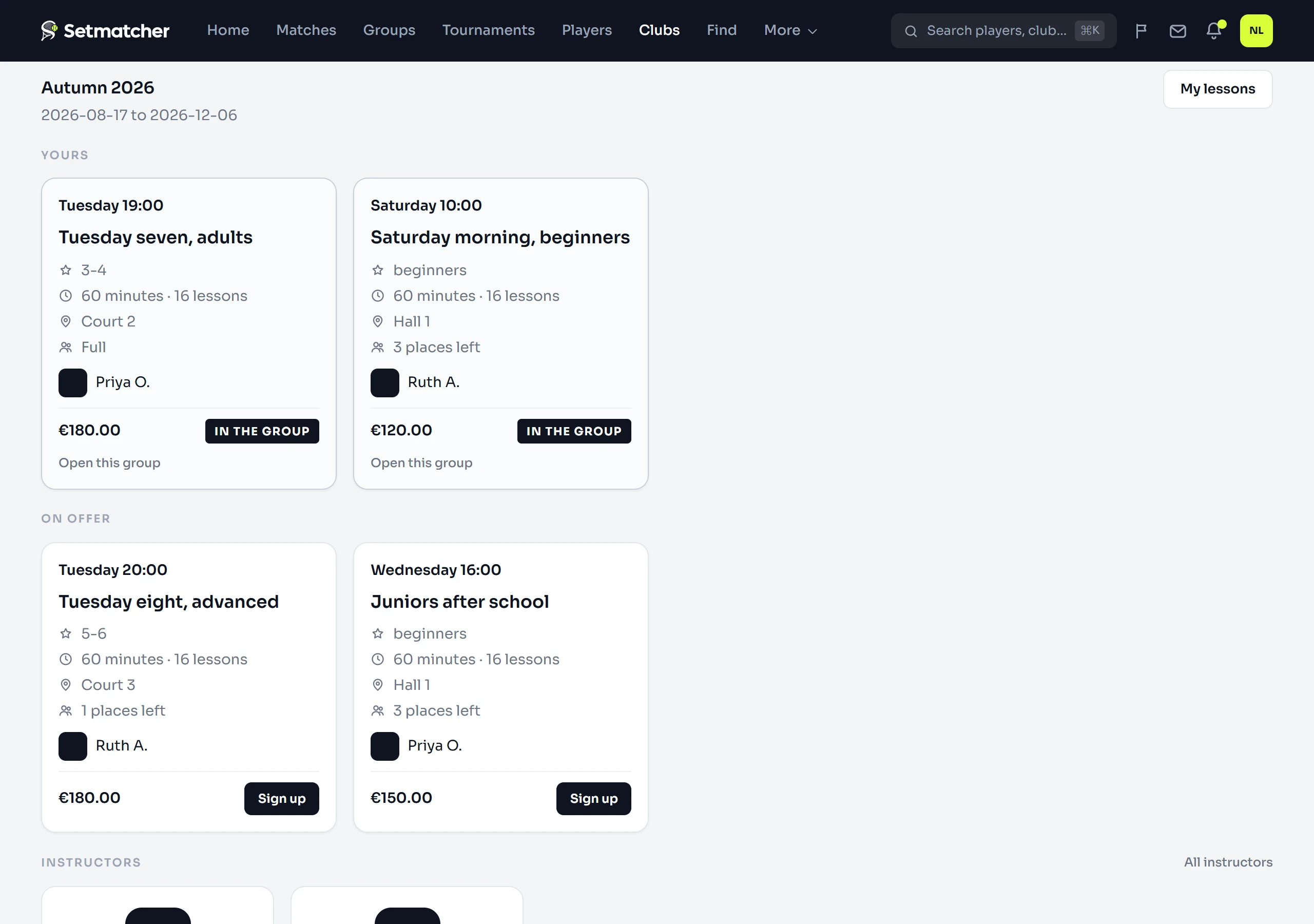
Task: Click the Autumn 2026 heading
Action: [98, 88]
